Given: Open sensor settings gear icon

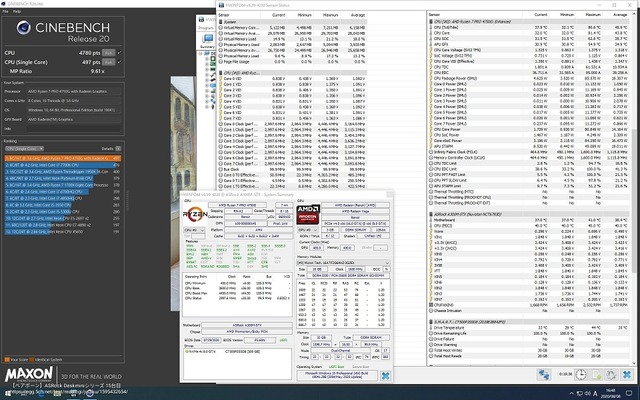Looking at the screenshot, I should click(611, 374).
